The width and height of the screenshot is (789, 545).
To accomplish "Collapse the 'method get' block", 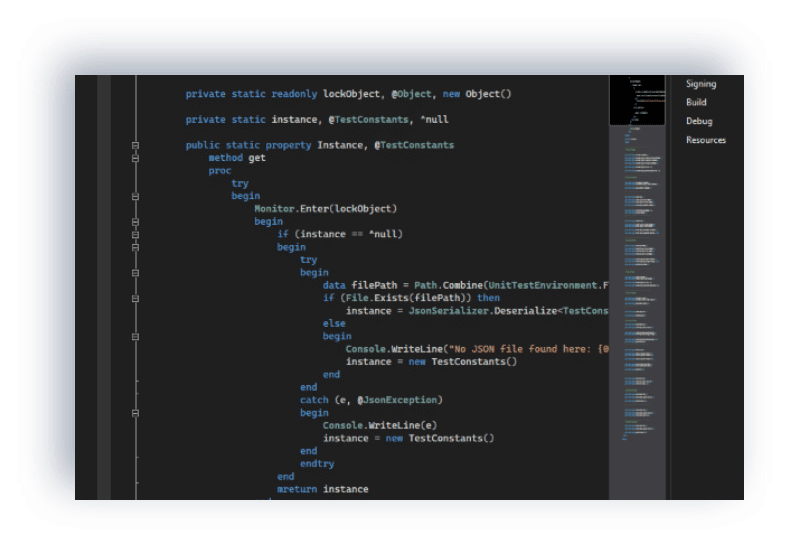I will tap(135, 158).
